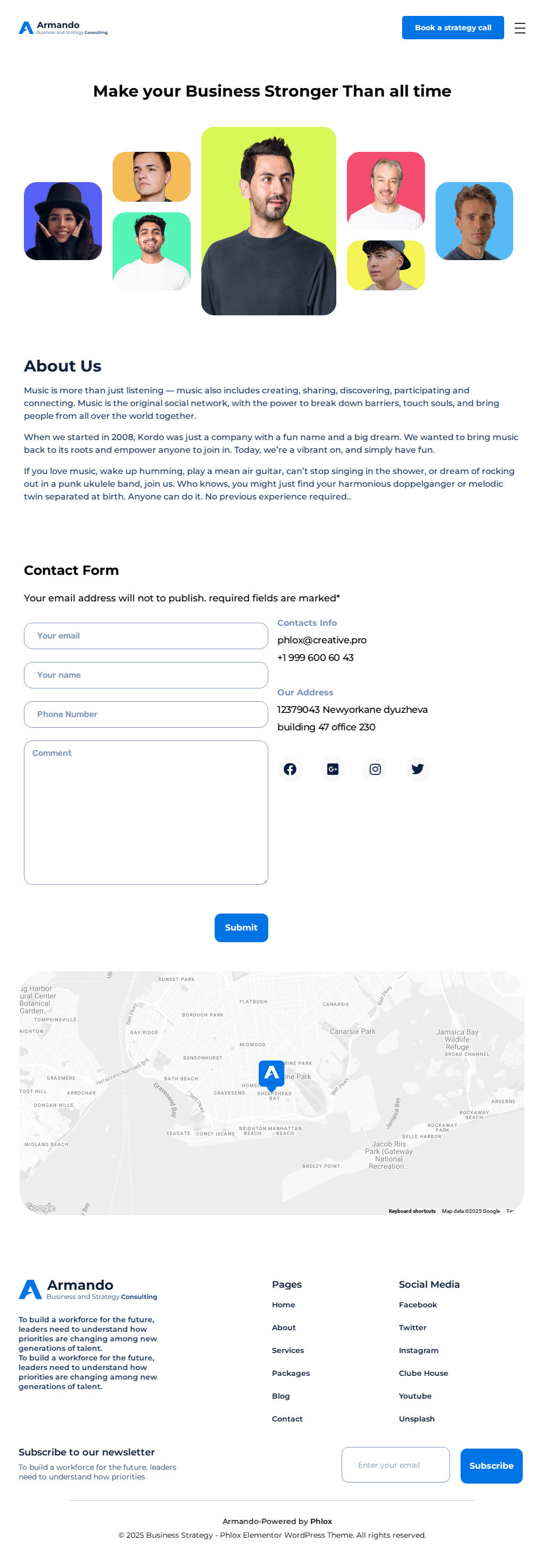Click the blue map location marker
Image resolution: width=544 pixels, height=1568 pixels.
[x=271, y=1074]
